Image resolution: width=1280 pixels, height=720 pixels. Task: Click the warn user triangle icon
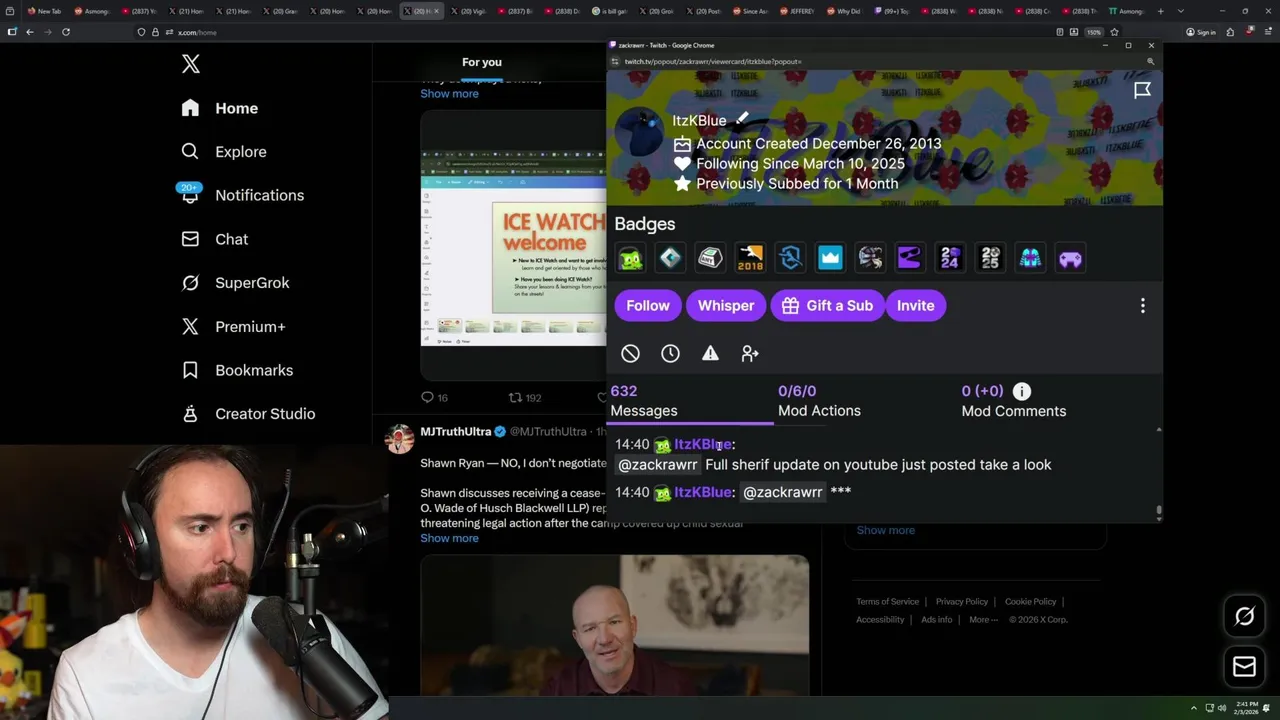[x=710, y=353]
